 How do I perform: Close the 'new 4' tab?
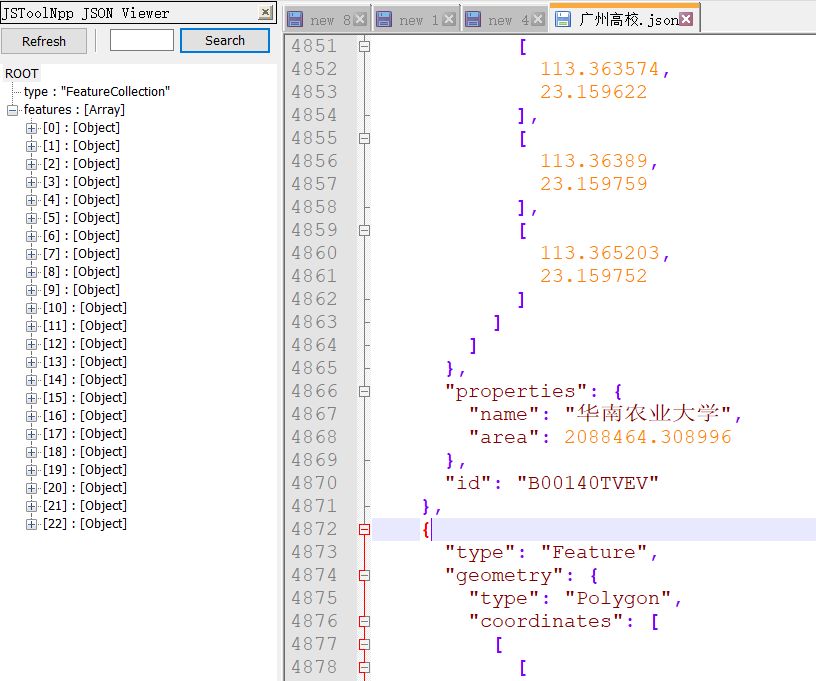click(x=538, y=20)
